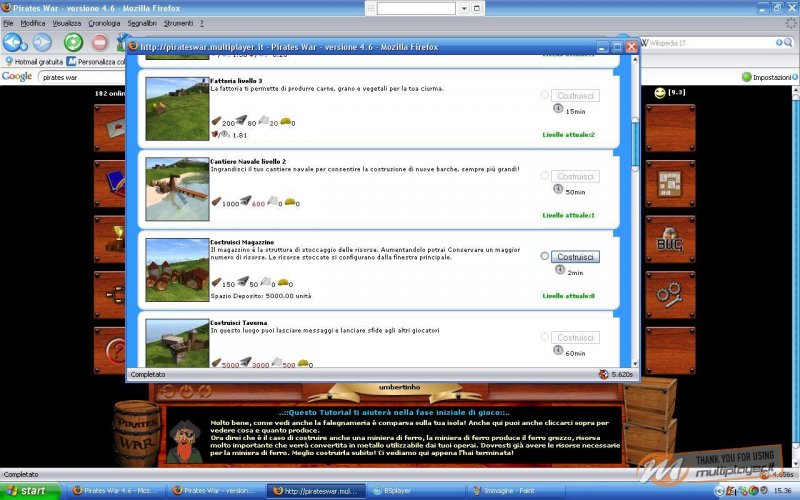Click the popup scrollbar down arrow
Image resolution: width=800 pixels, height=500 pixels.
635,363
